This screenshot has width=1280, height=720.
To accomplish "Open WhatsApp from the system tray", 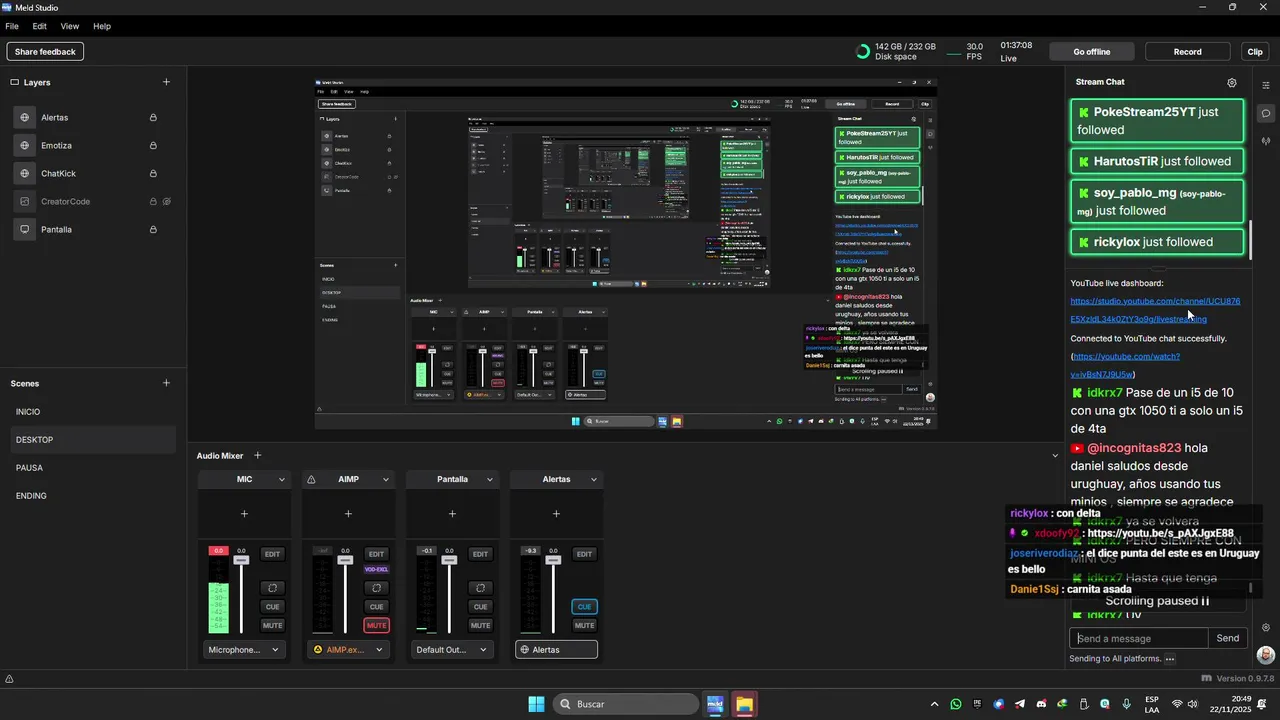I will [956, 704].
